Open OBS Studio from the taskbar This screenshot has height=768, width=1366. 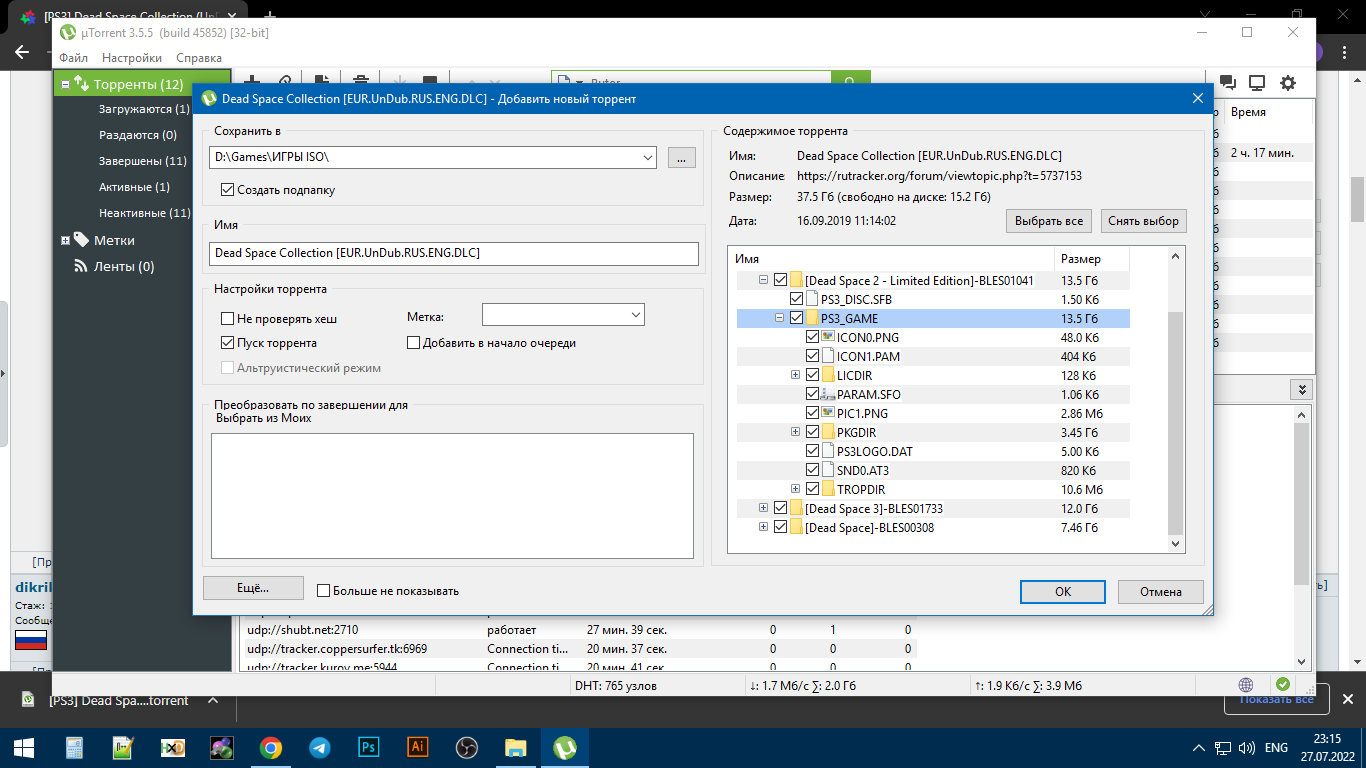point(466,747)
